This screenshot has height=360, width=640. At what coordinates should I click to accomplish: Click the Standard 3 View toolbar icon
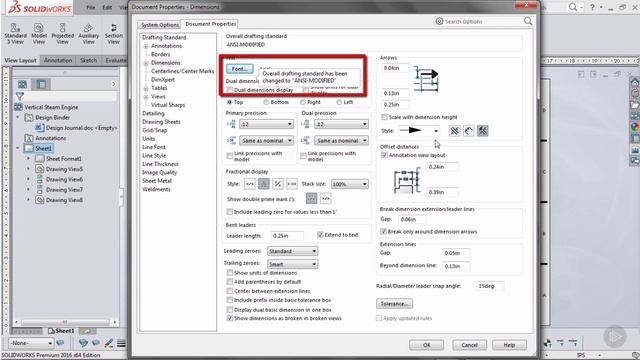pos(15,33)
